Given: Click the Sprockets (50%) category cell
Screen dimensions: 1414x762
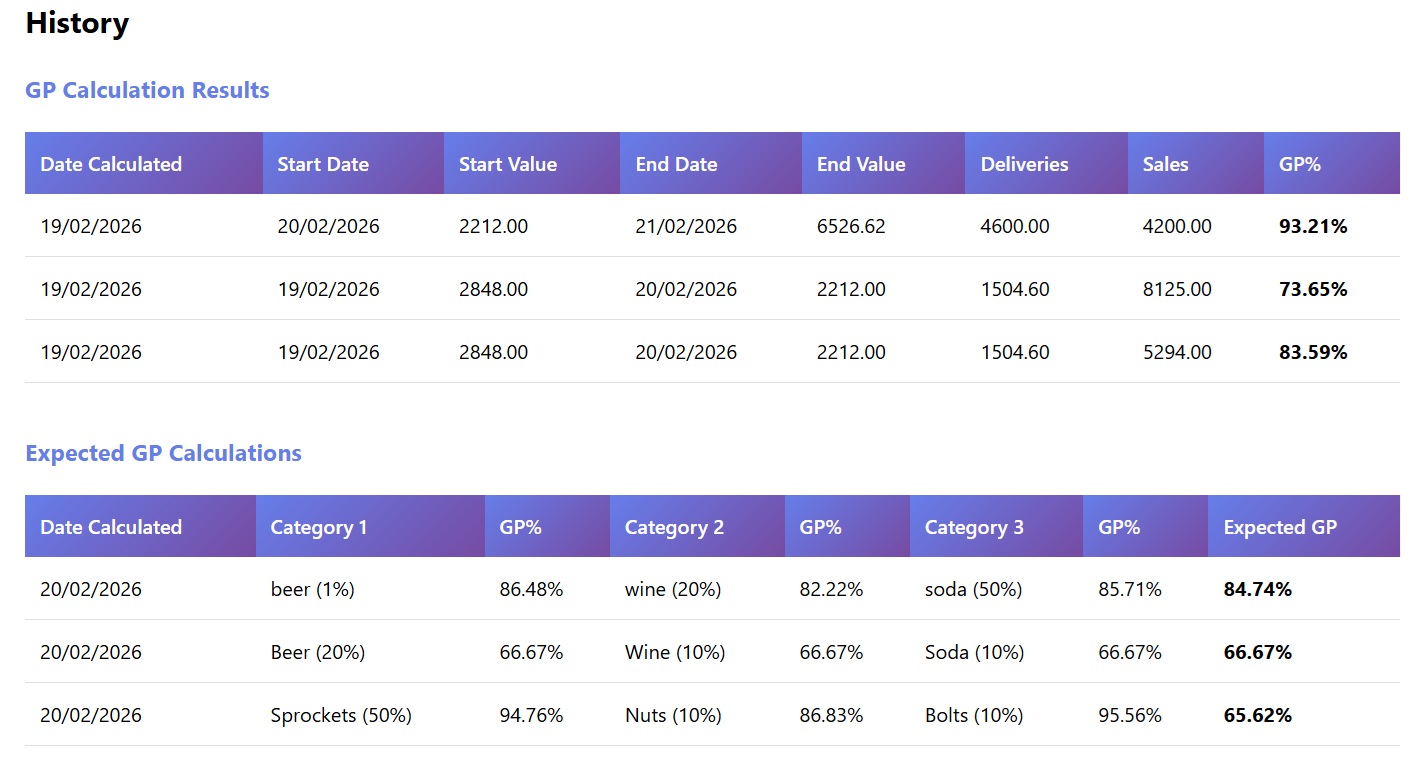Looking at the screenshot, I should tap(340, 715).
